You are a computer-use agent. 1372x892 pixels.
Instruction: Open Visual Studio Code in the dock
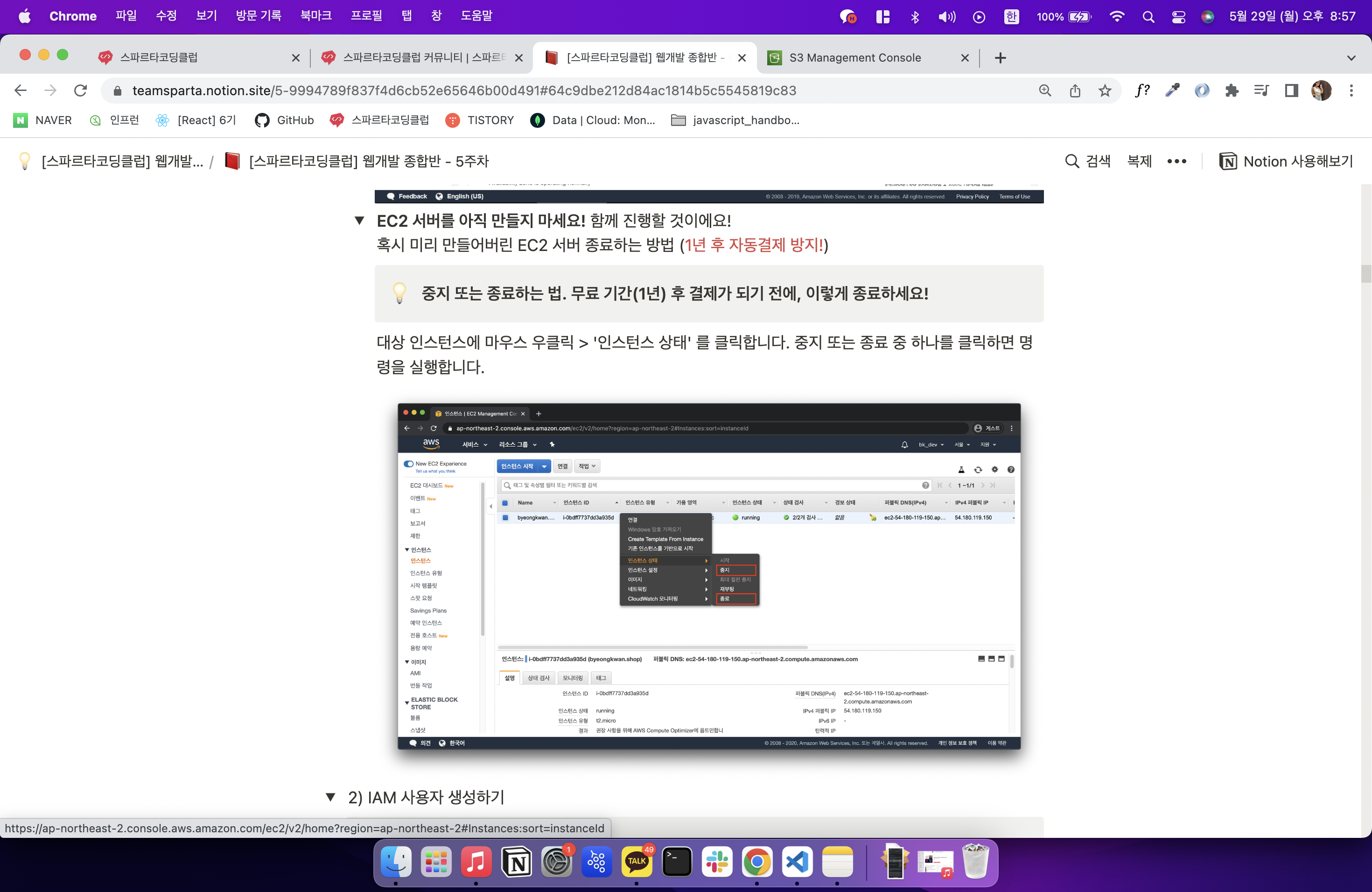click(x=797, y=862)
